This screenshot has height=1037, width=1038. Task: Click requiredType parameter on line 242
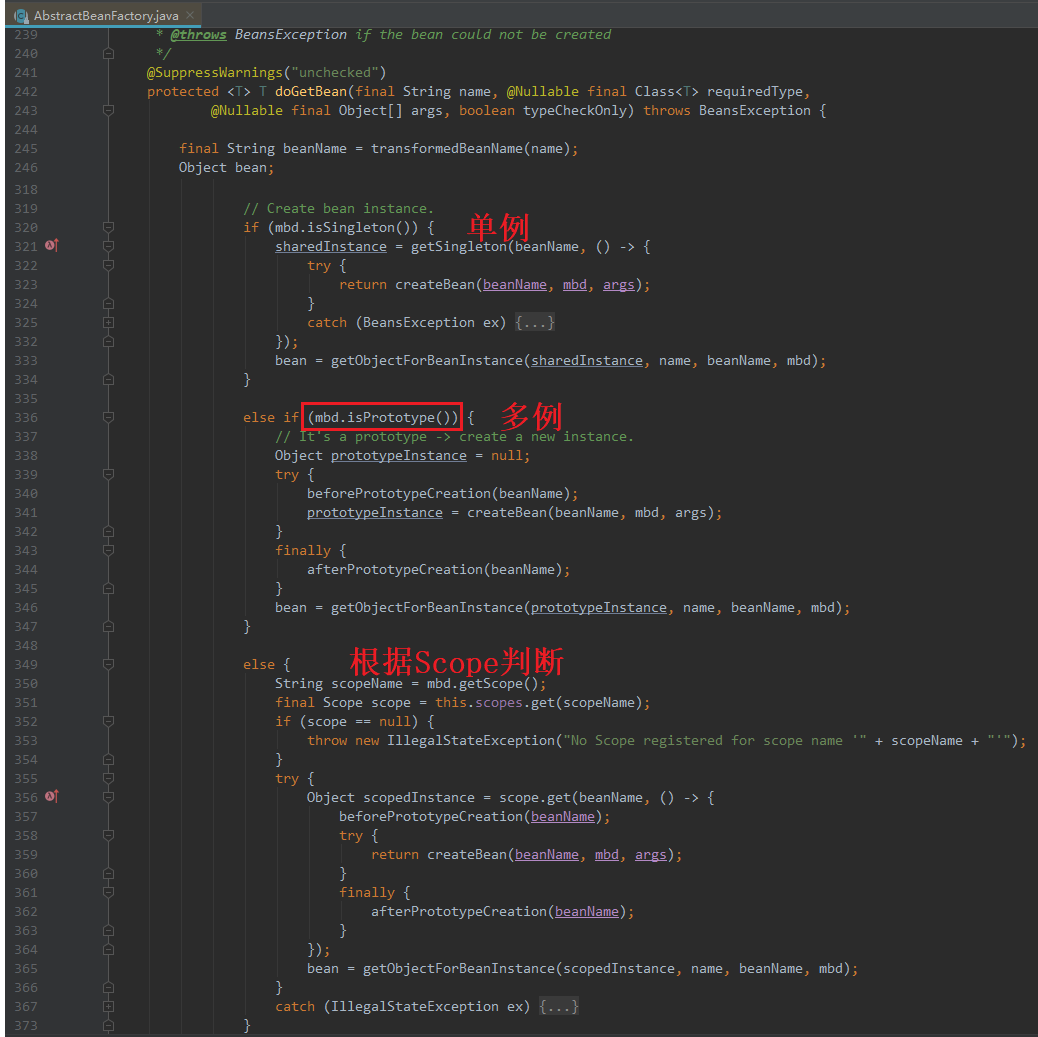pyautogui.click(x=754, y=91)
